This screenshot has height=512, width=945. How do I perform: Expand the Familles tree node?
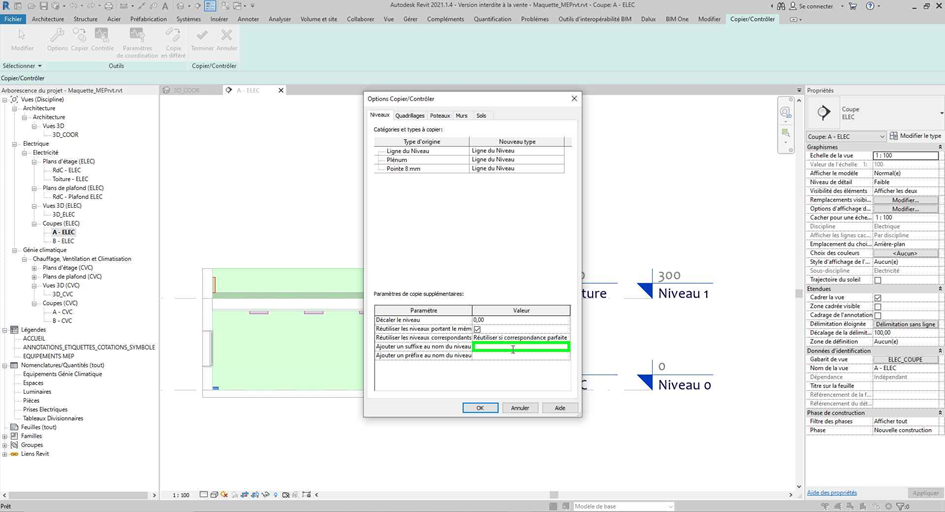tap(5, 436)
